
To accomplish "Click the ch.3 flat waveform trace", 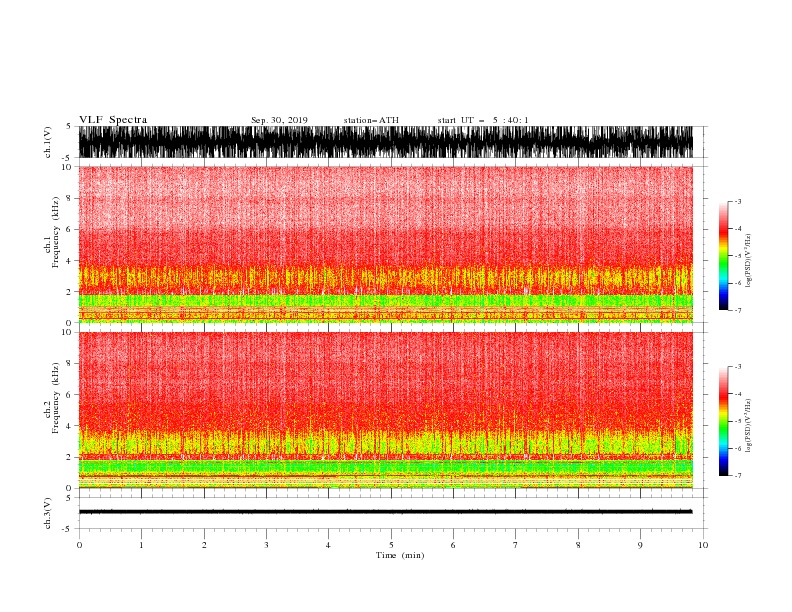I will pyautogui.click(x=385, y=512).
